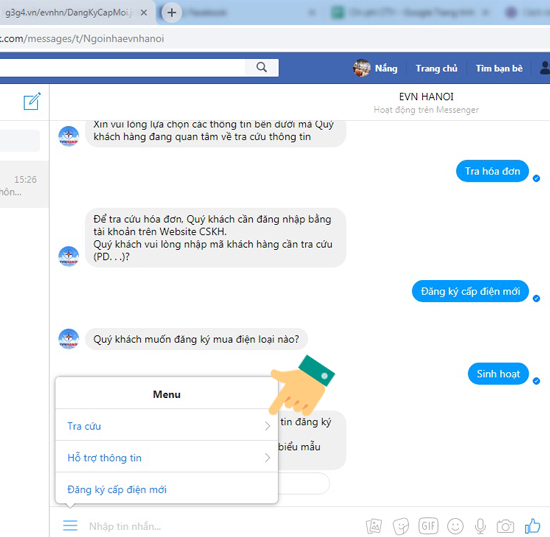Click the sent 'Tra hóa đơn' message bubble
The width and height of the screenshot is (550, 537).
pyautogui.click(x=492, y=171)
